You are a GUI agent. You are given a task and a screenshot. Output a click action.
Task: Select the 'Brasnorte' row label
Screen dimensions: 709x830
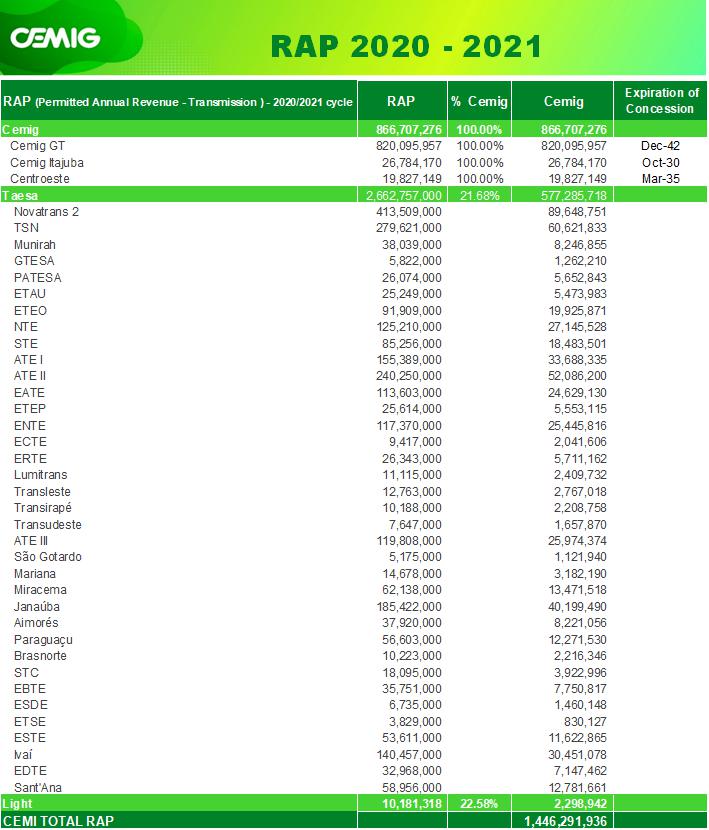pyautogui.click(x=40, y=655)
